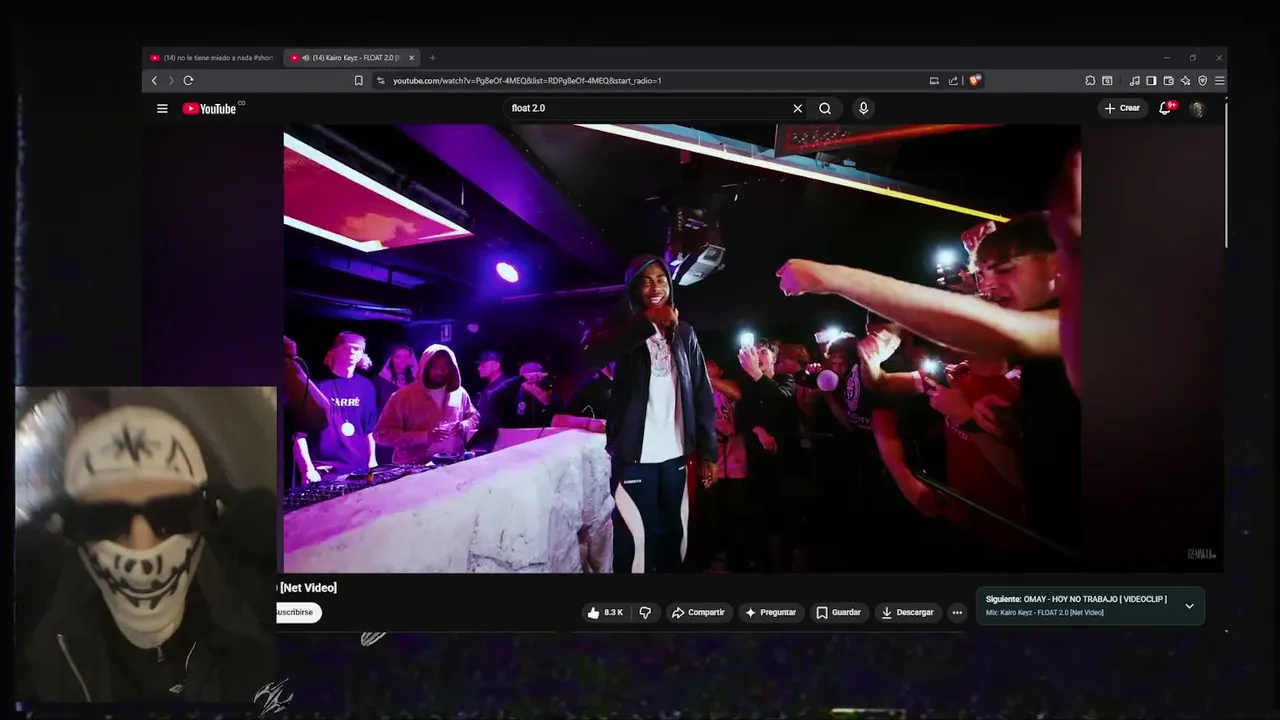Go to YouTube home via logo
Screen dimensions: 1280x720
click(x=212, y=108)
